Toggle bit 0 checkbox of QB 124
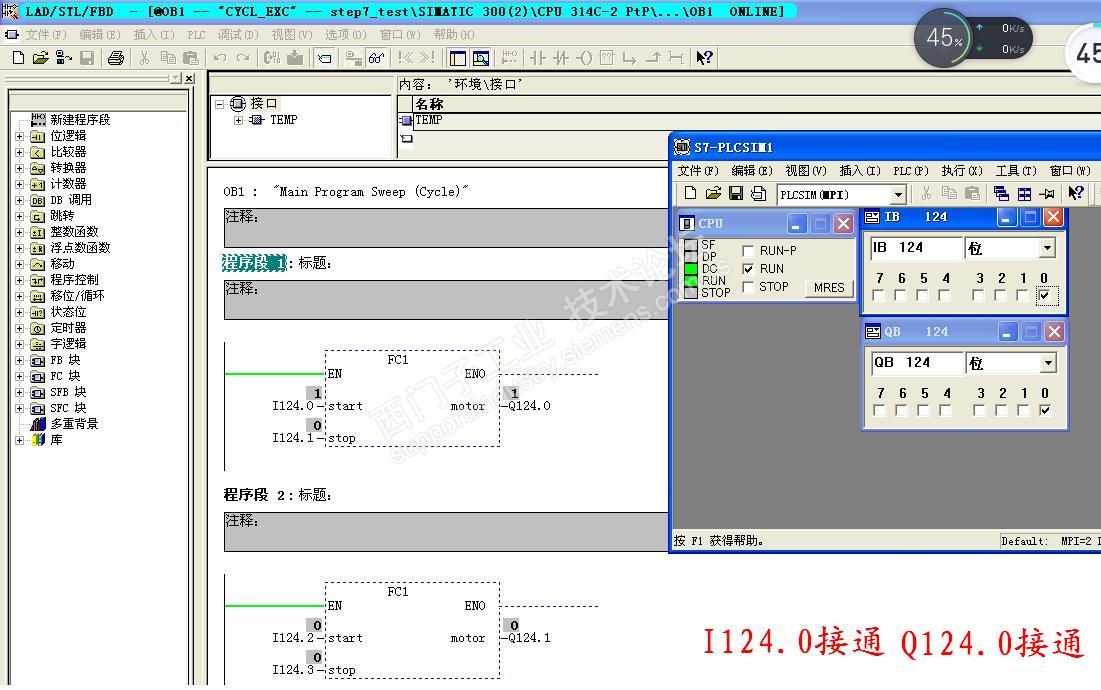Viewport: 1101px width, 690px height. pos(1045,410)
